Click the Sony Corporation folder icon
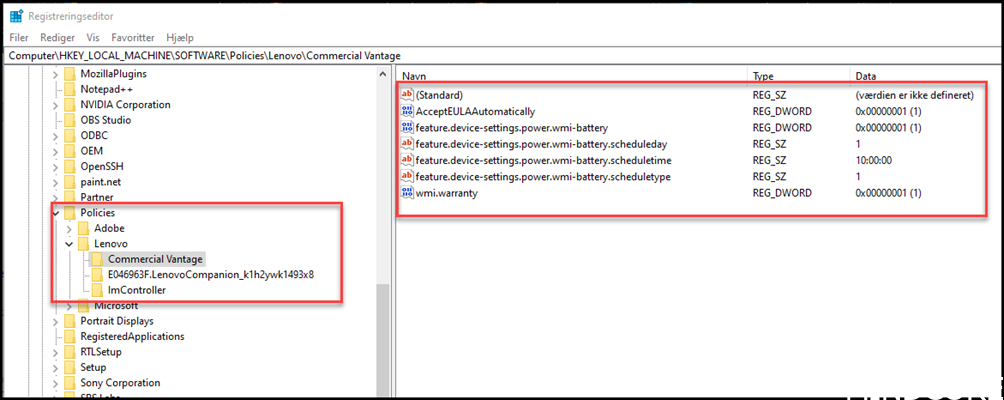This screenshot has height=400, width=1004. pyautogui.click(x=69, y=383)
